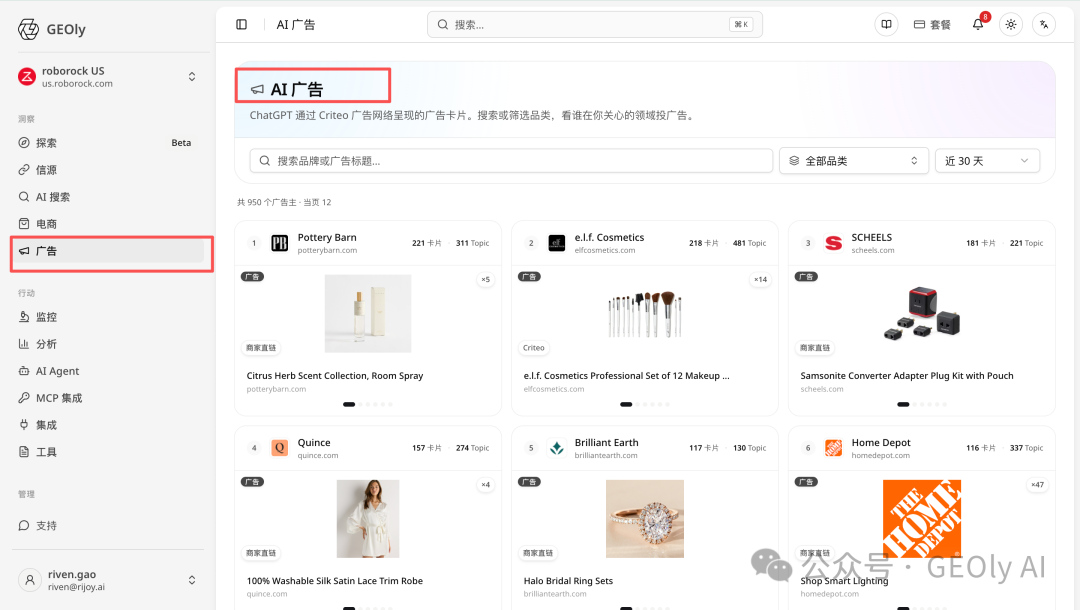Click '100% Washable Silk Satin Lace Trim Robe'
The width and height of the screenshot is (1080, 610).
point(335,581)
